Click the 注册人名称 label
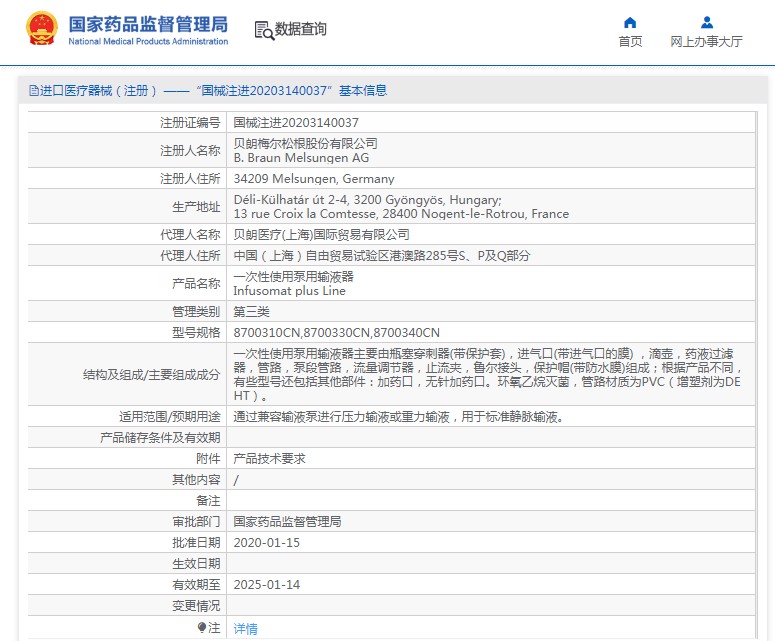This screenshot has width=775, height=641. pos(190,150)
